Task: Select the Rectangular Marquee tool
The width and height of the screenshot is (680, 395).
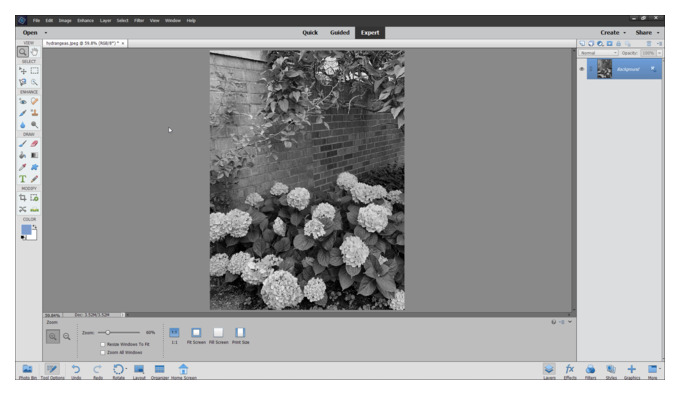Action: pyautogui.click(x=35, y=71)
